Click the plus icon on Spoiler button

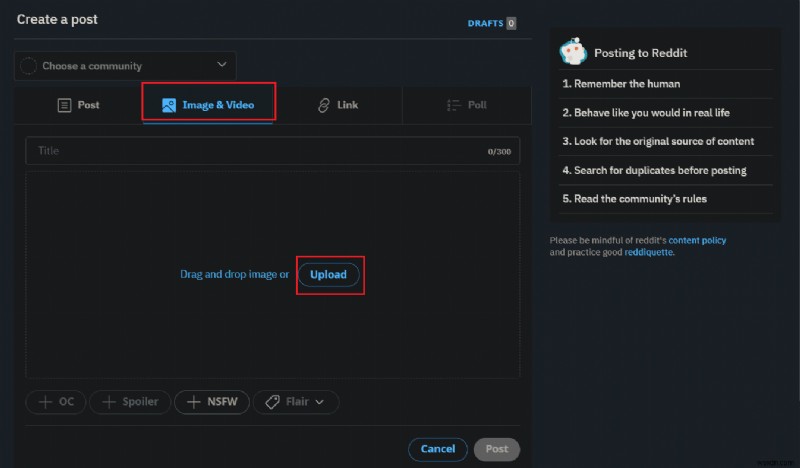[109, 402]
